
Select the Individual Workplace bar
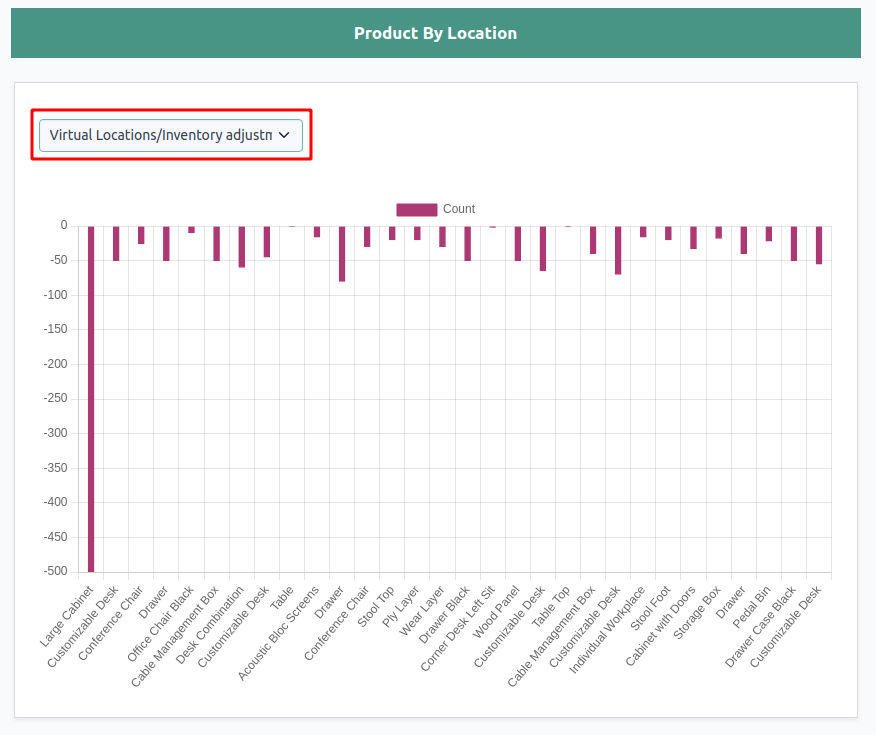click(x=643, y=231)
